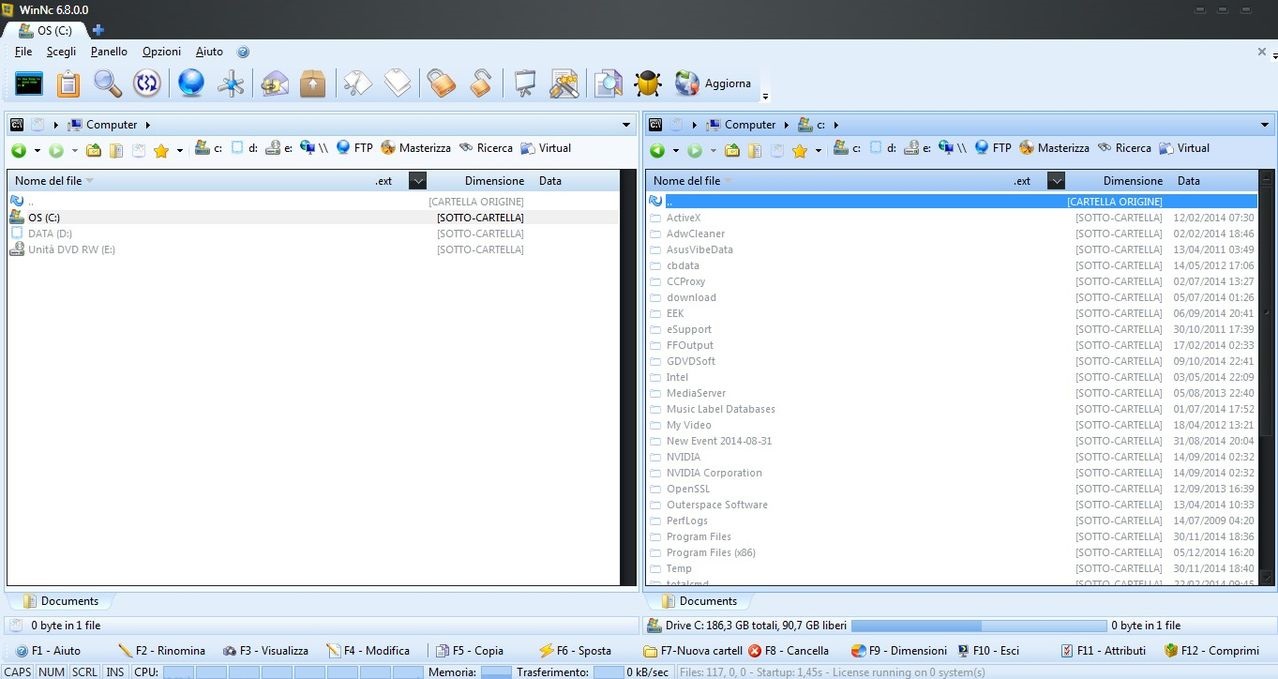Click Virtual in the left panel
The width and height of the screenshot is (1278, 679).
[x=545, y=148]
